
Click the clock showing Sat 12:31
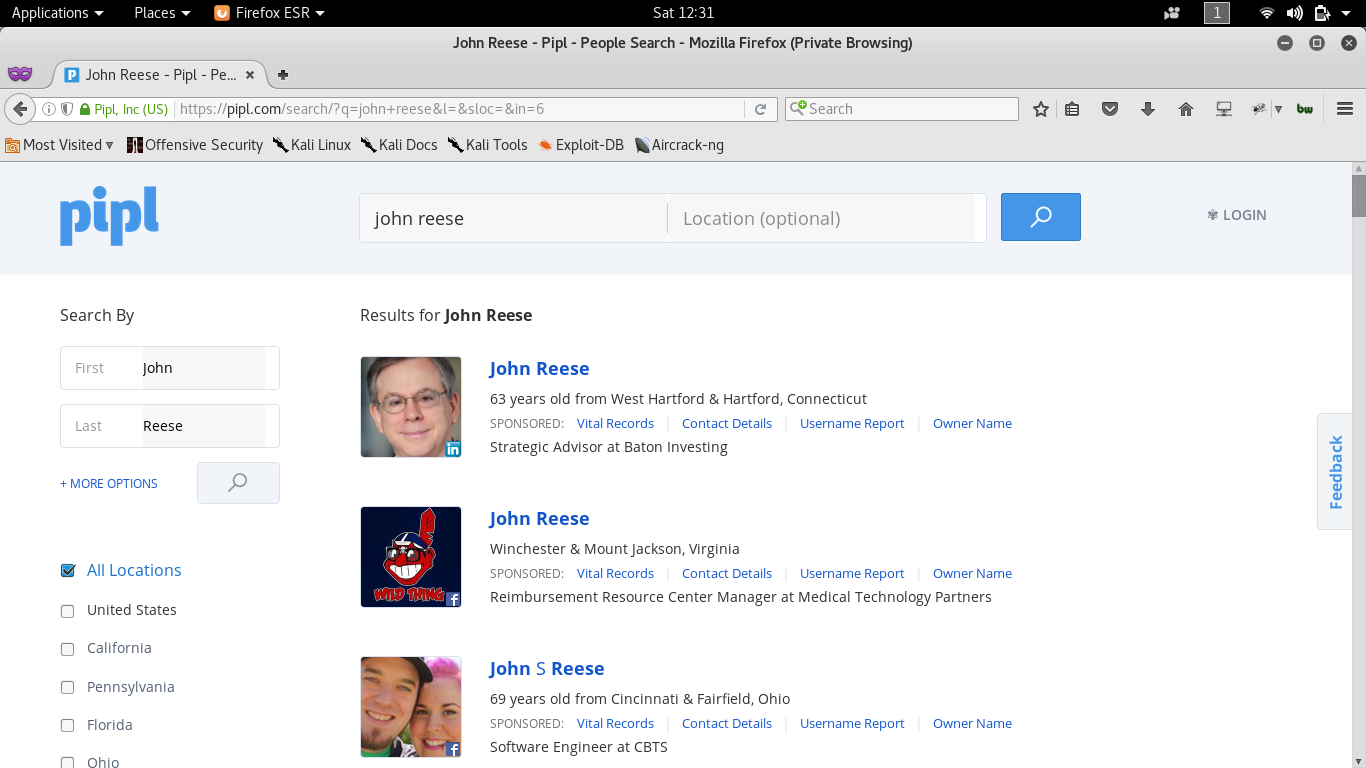pos(683,13)
